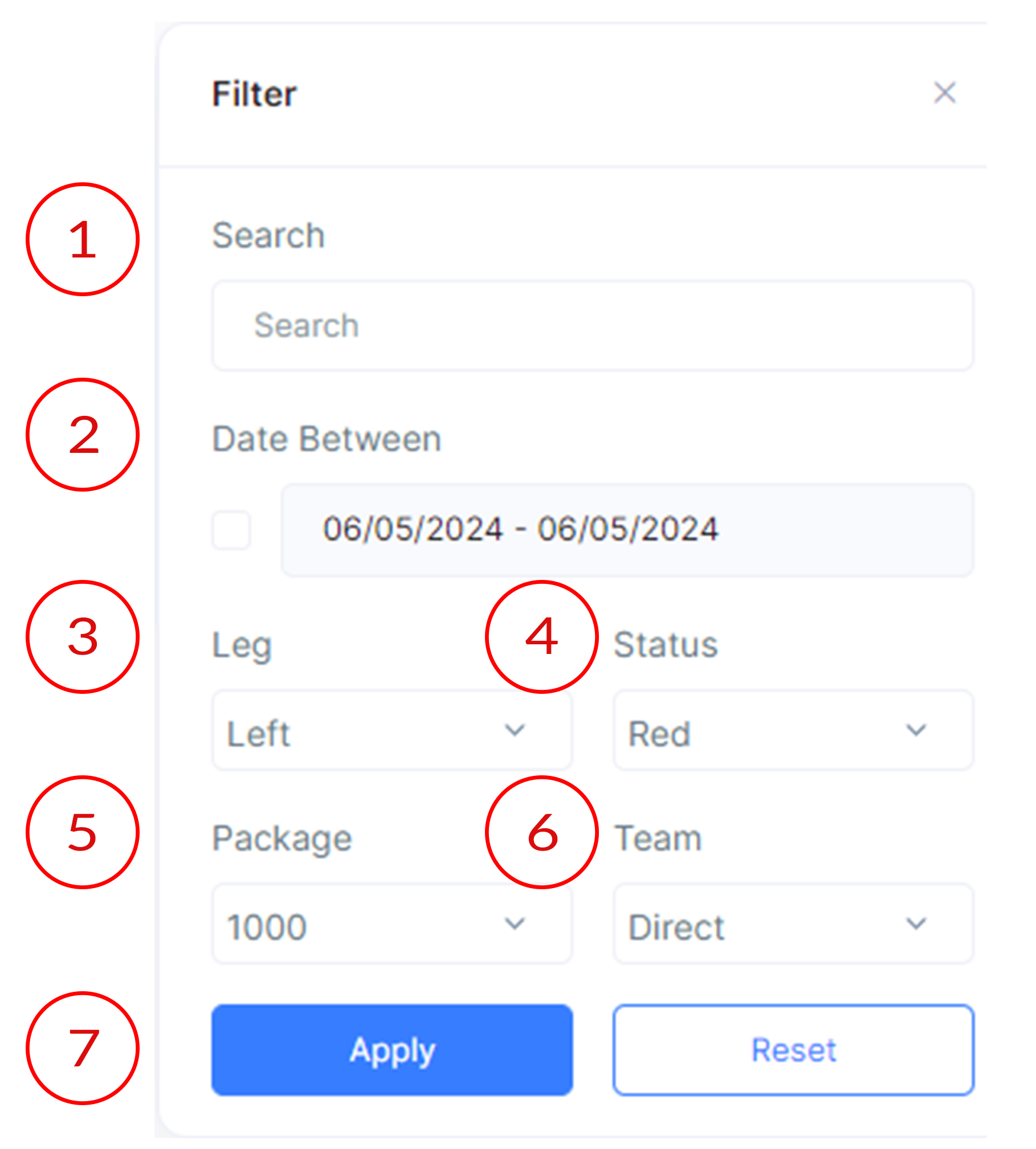This screenshot has height=1149, width=1036.
Task: Click the Search input field
Action: (x=592, y=325)
